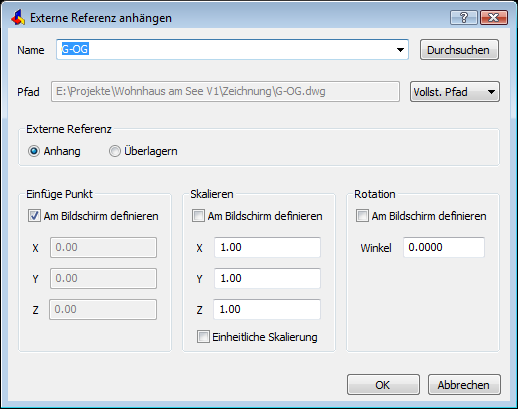Click the Pfad field showing G-OG.dwg
The height and width of the screenshot is (409, 518).
click(225, 92)
